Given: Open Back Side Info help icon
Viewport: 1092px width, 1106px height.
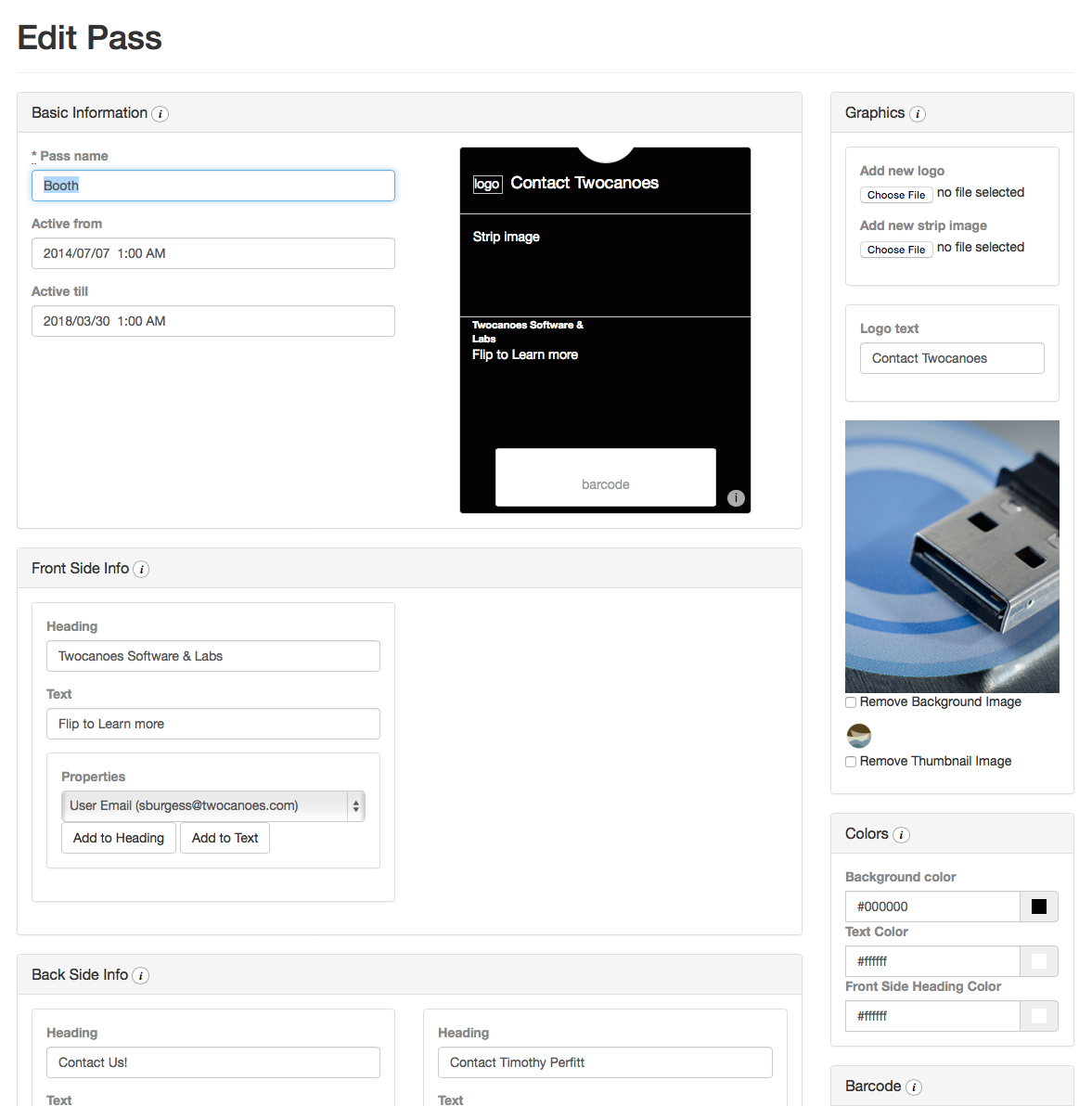Looking at the screenshot, I should point(140,975).
